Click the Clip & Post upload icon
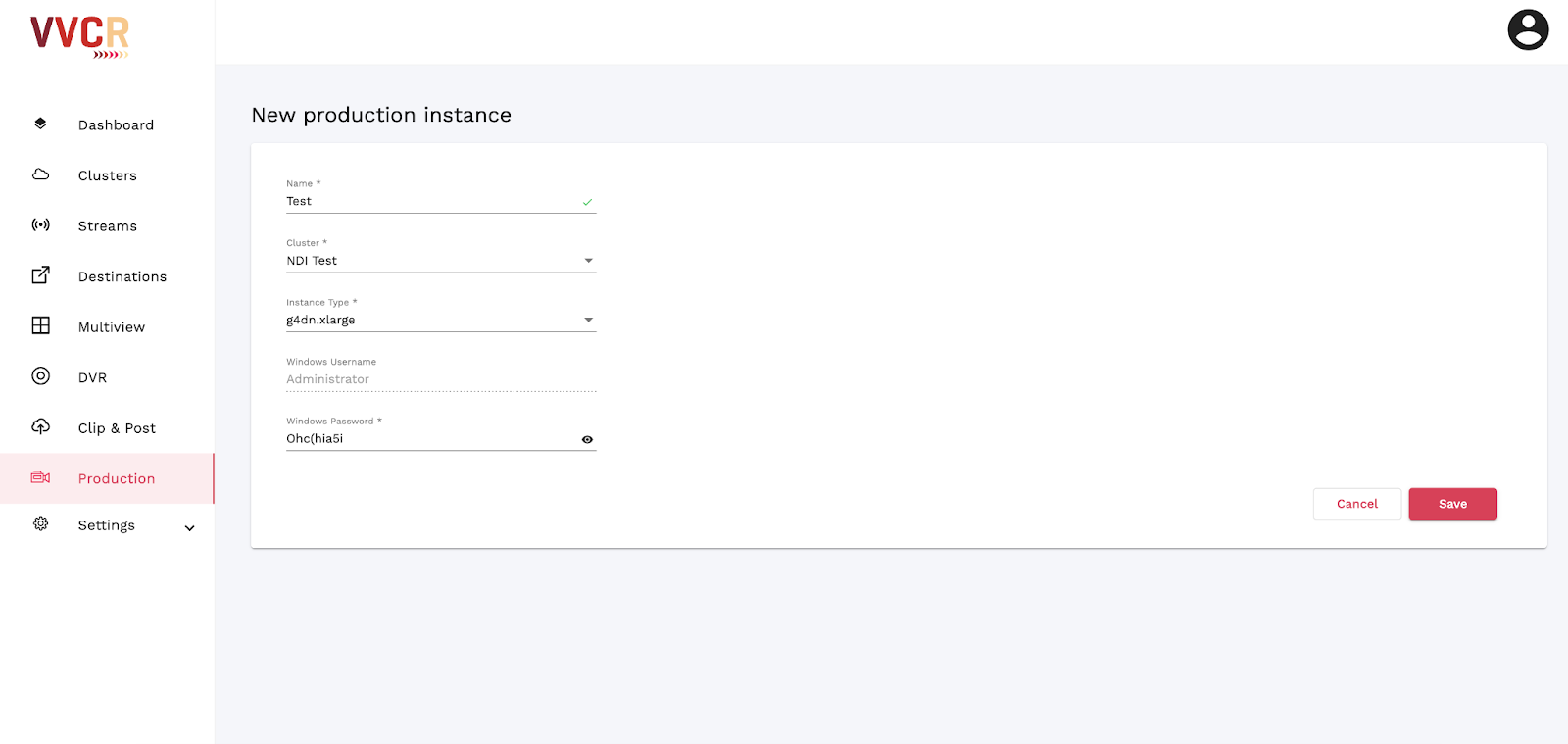 coord(40,426)
